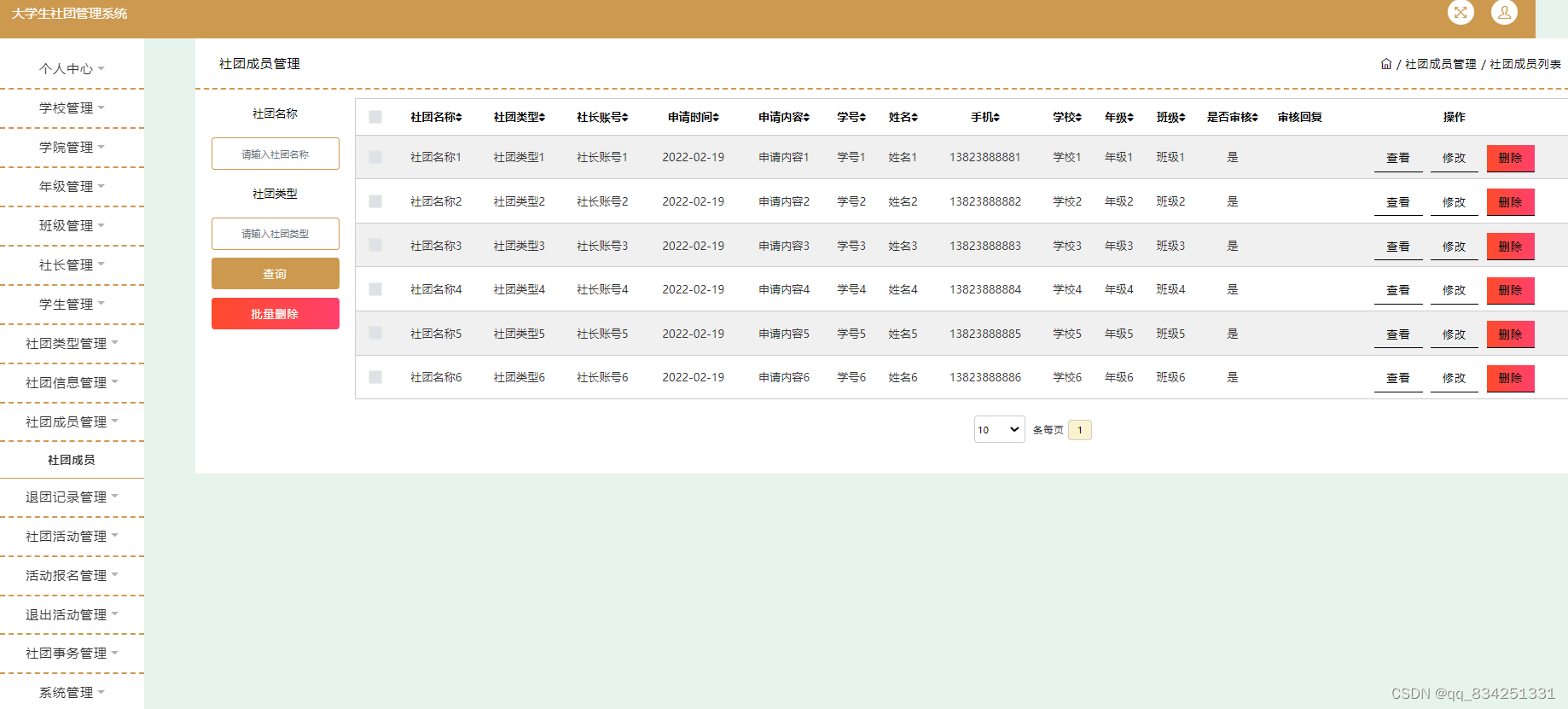This screenshot has height=709, width=1568.
Task: Check the row checkbox for 社团名称4
Action: (x=375, y=289)
